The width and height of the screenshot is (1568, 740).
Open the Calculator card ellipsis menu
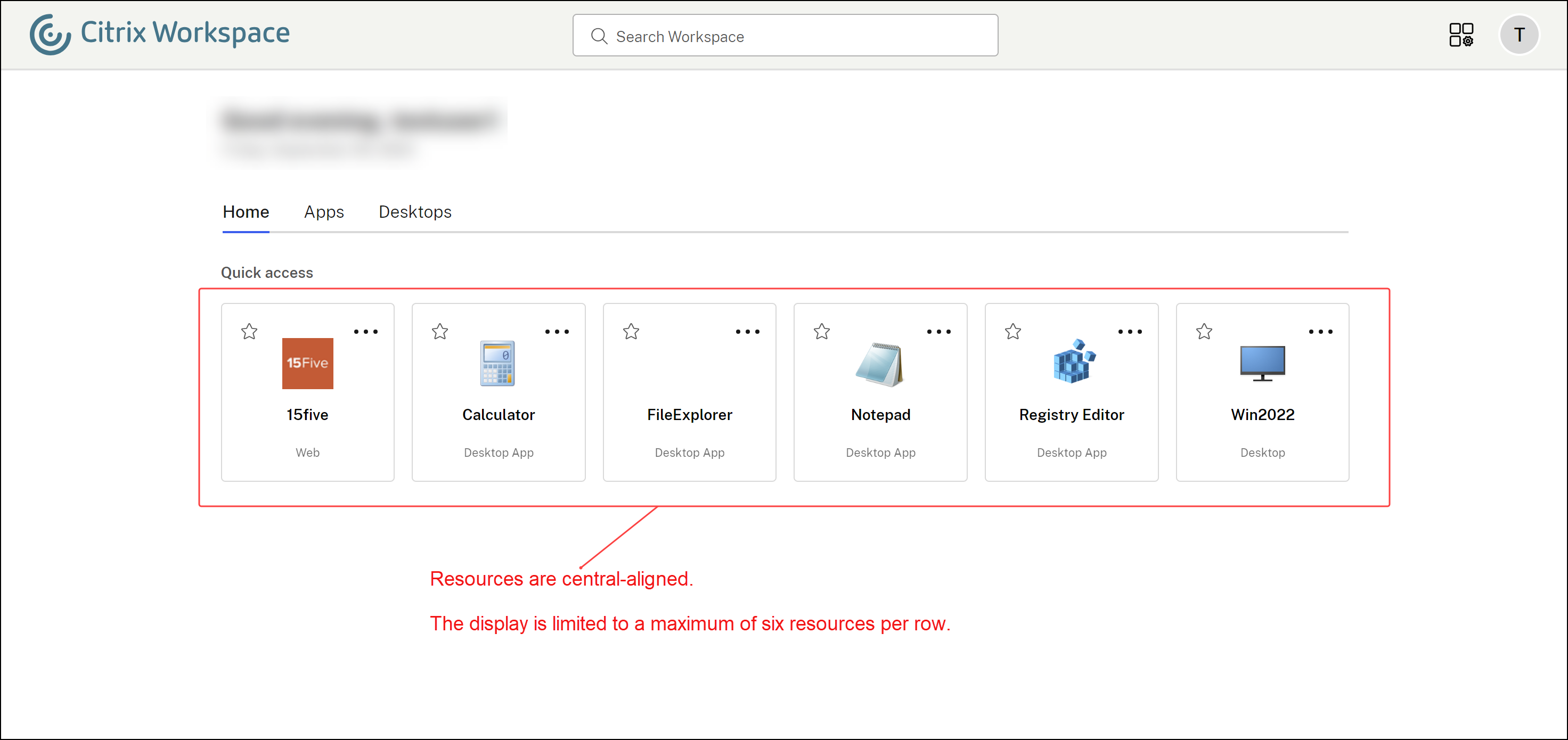tap(557, 332)
